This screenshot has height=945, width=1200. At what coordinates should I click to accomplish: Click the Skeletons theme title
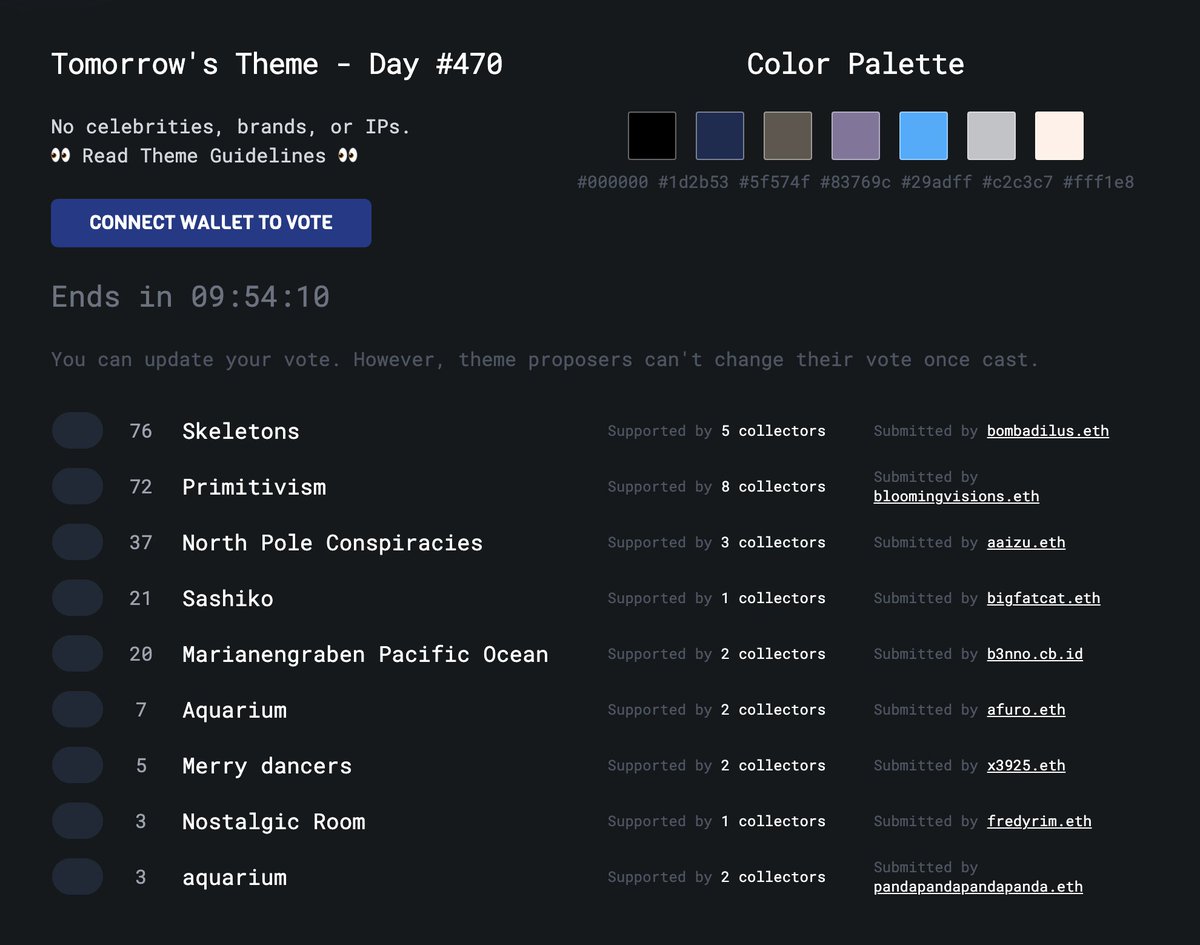pyautogui.click(x=241, y=431)
